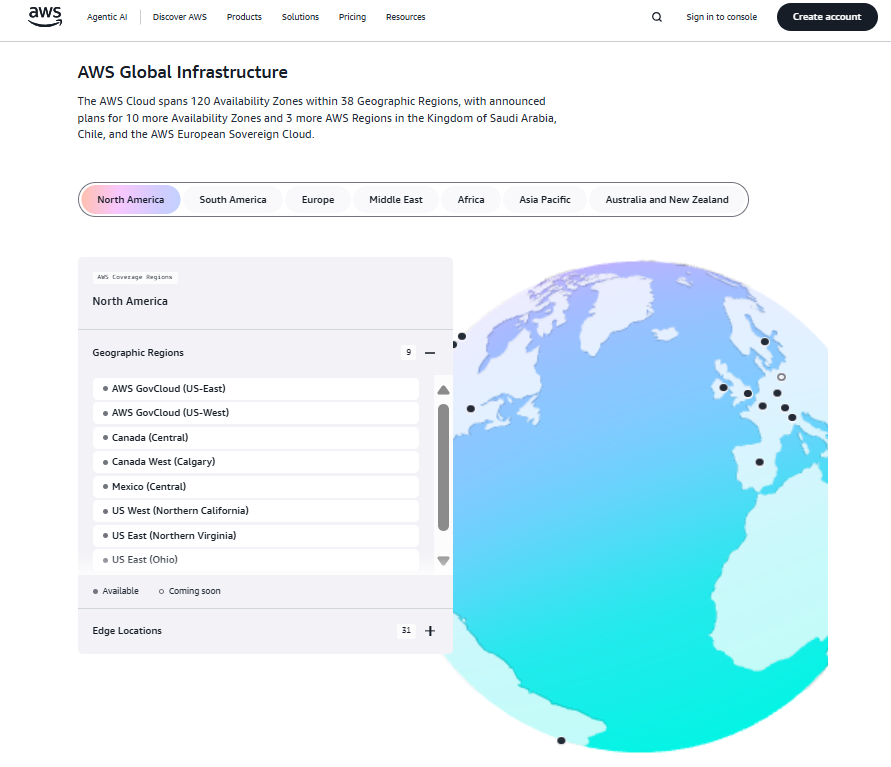The image size is (891, 767).
Task: Click the region list scrollbar thumb
Action: pyautogui.click(x=443, y=467)
